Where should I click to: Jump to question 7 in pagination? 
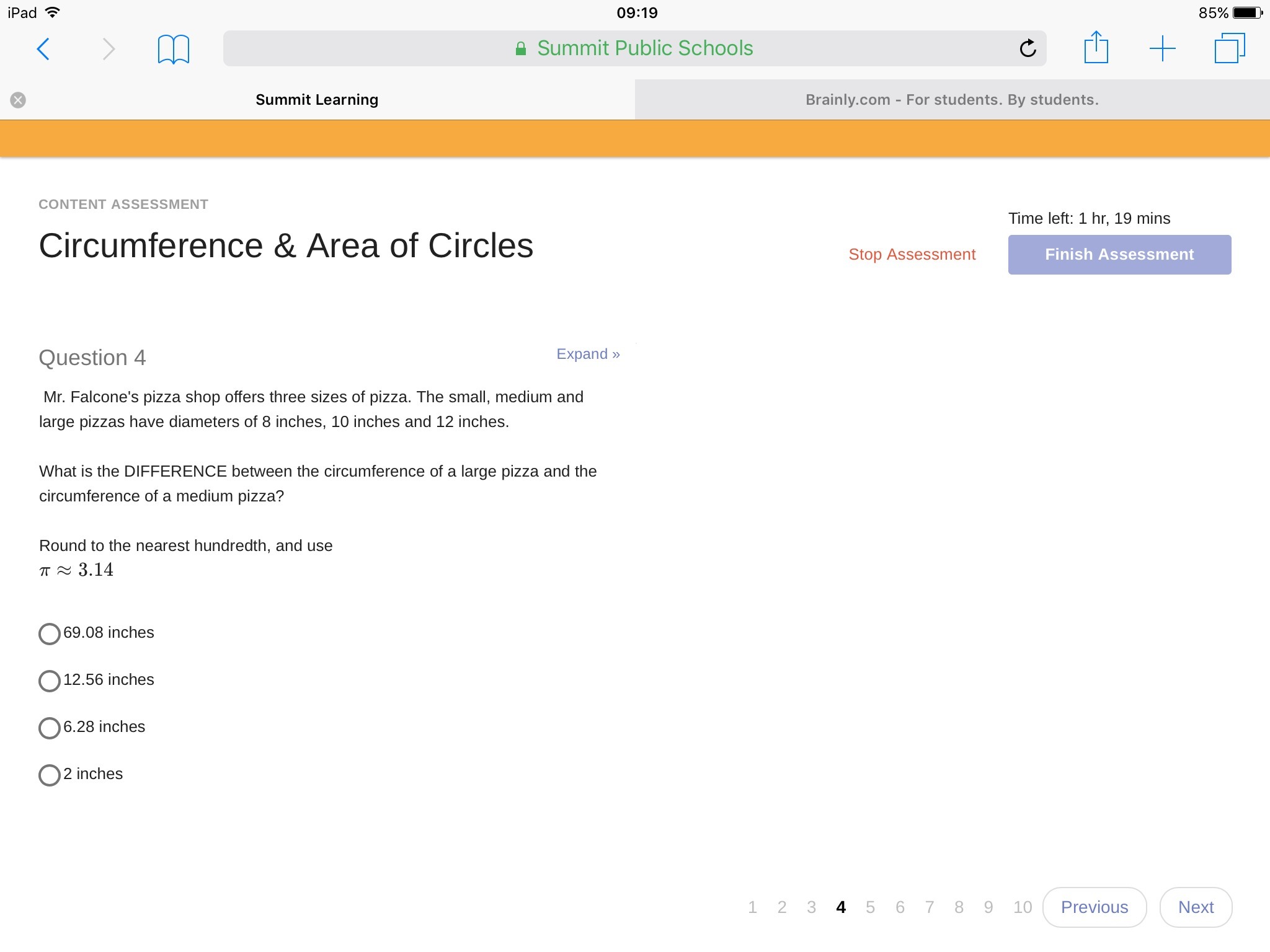click(x=929, y=907)
